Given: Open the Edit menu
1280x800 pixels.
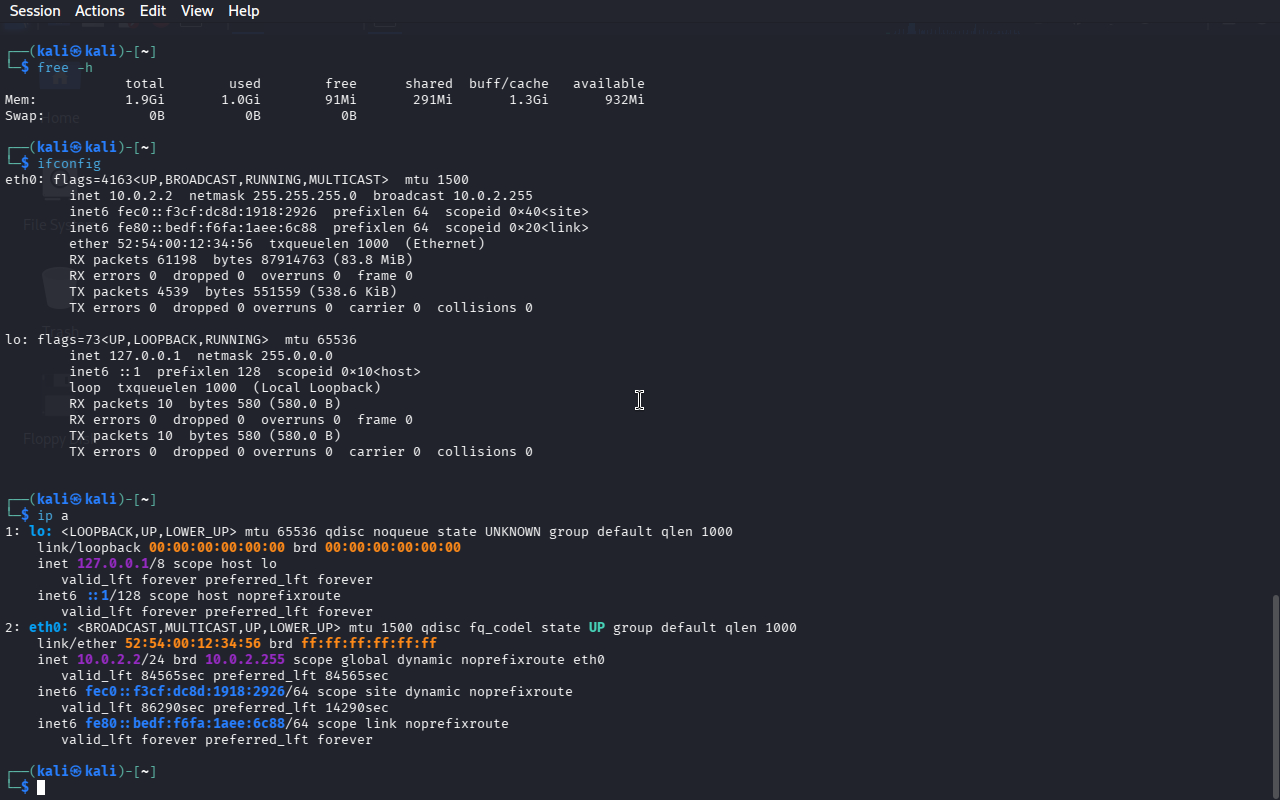Looking at the screenshot, I should pos(153,11).
